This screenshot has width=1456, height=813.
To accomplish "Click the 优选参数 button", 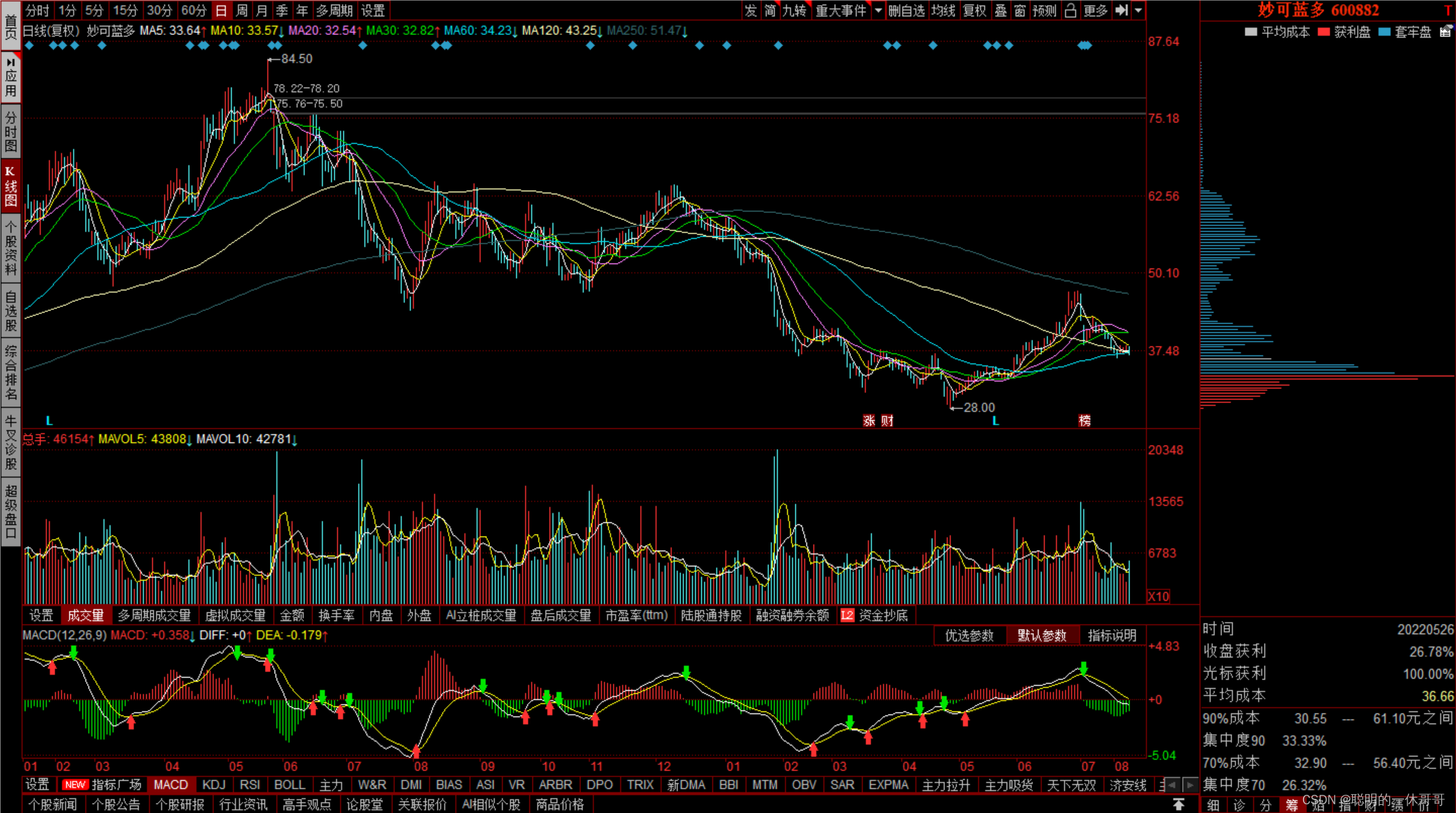I will [969, 635].
